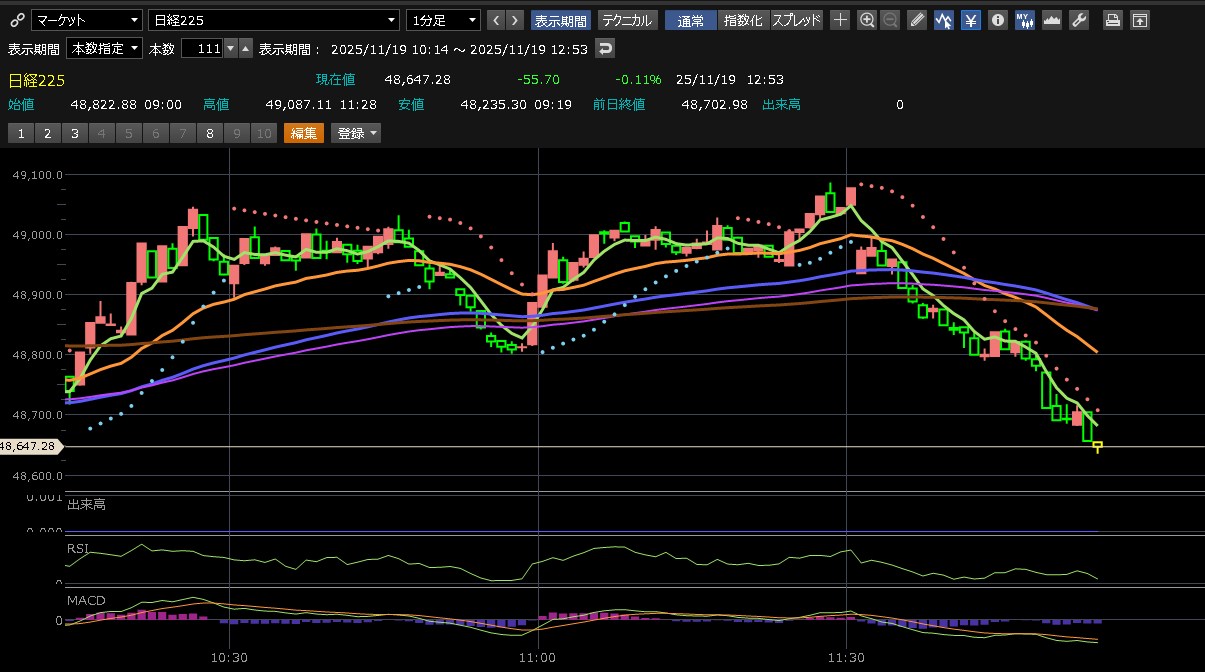Toggle the yen price display icon

970,20
